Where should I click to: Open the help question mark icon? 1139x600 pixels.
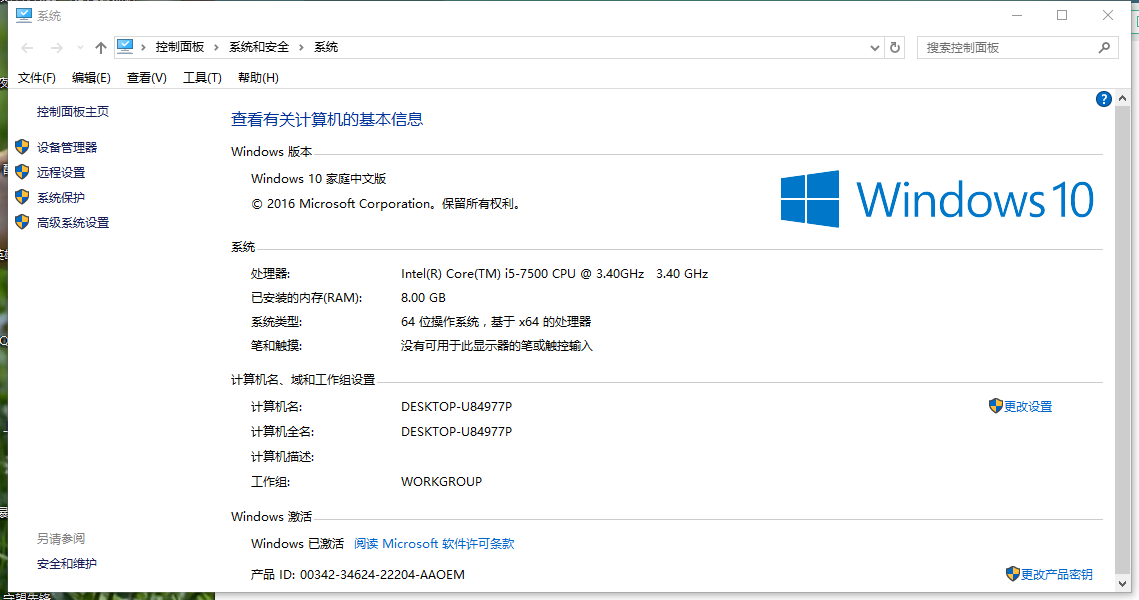(x=1103, y=99)
